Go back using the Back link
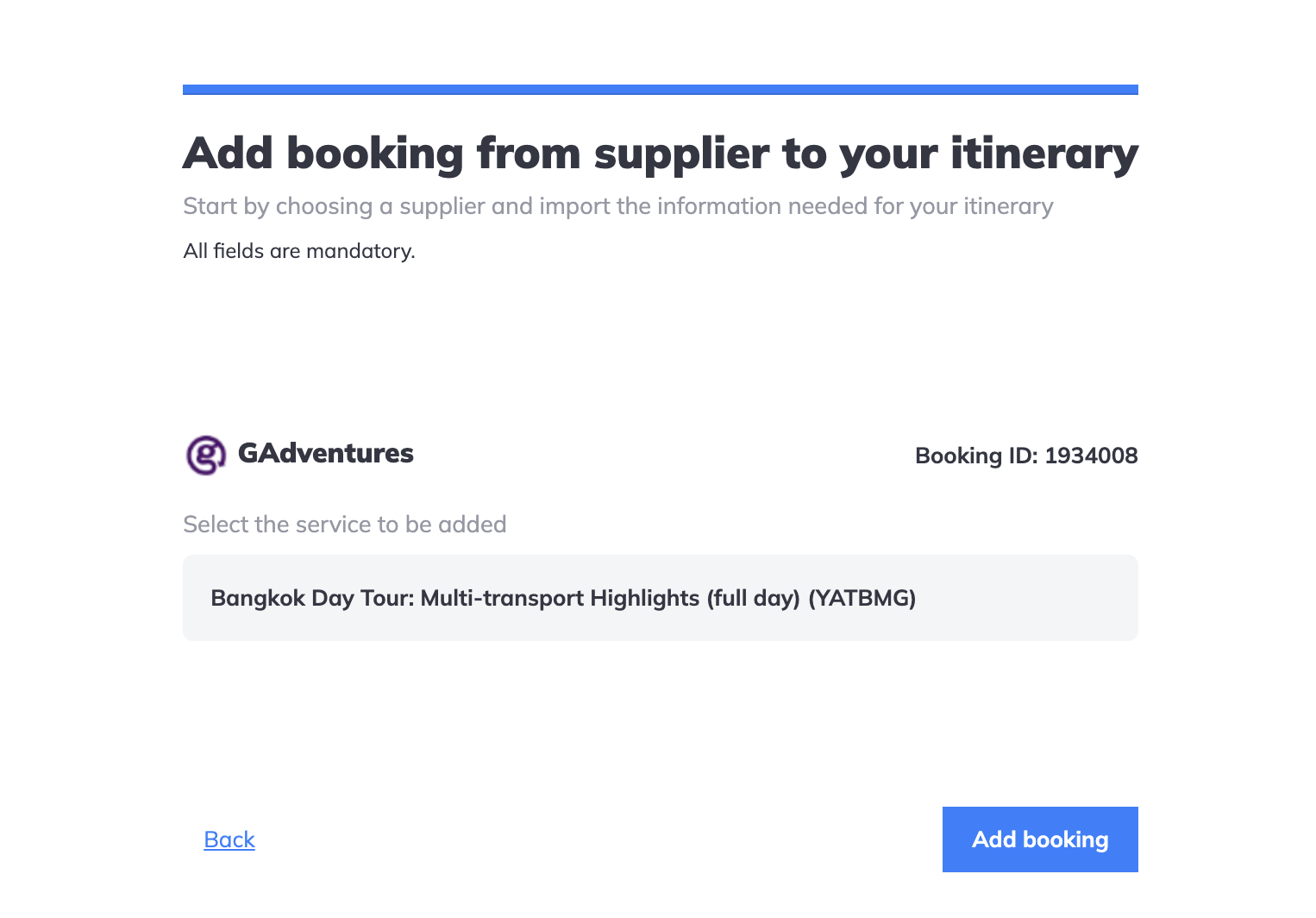 (x=229, y=839)
